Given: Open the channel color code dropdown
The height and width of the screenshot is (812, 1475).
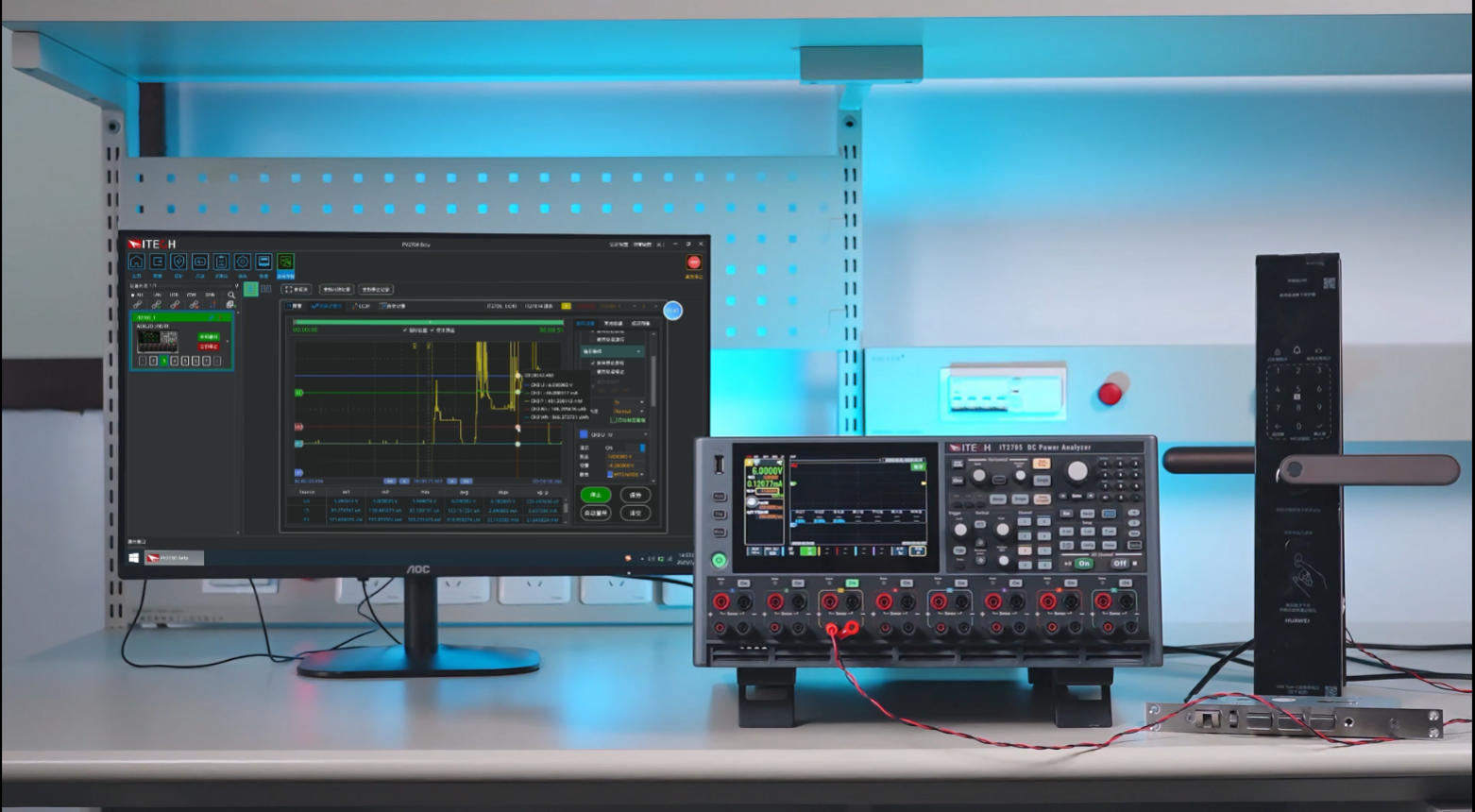Looking at the screenshot, I should tap(625, 474).
